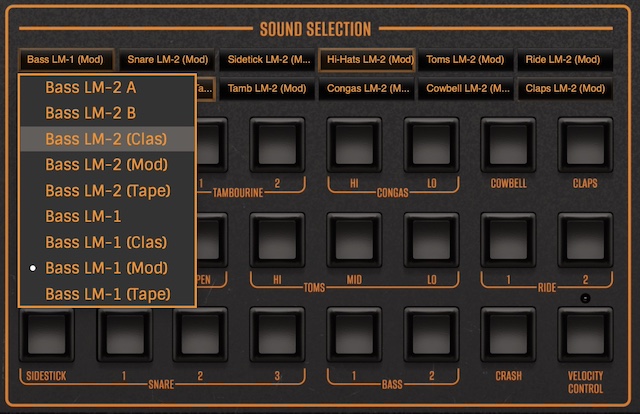
Task: Open the Toms LM-2 (Mod) dropdown
Action: [x=465, y=60]
